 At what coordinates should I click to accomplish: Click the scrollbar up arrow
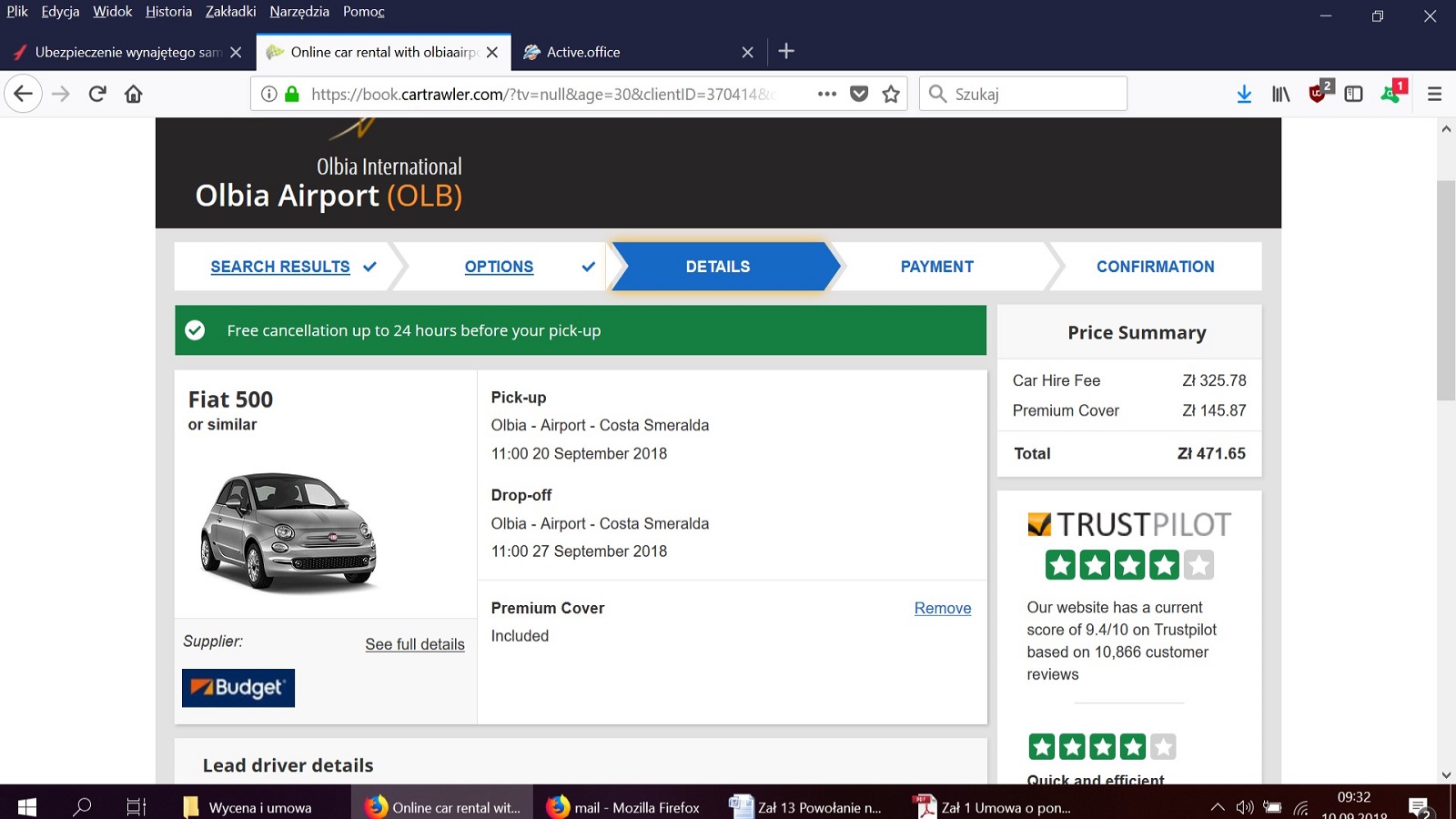[x=1446, y=128]
